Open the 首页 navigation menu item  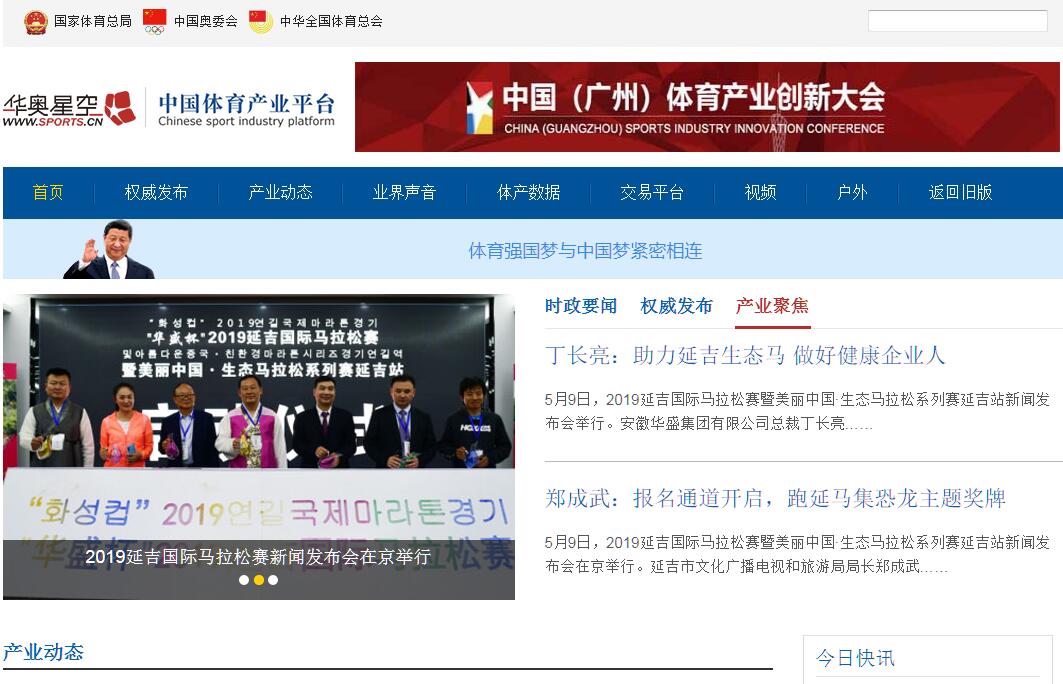tap(48, 193)
